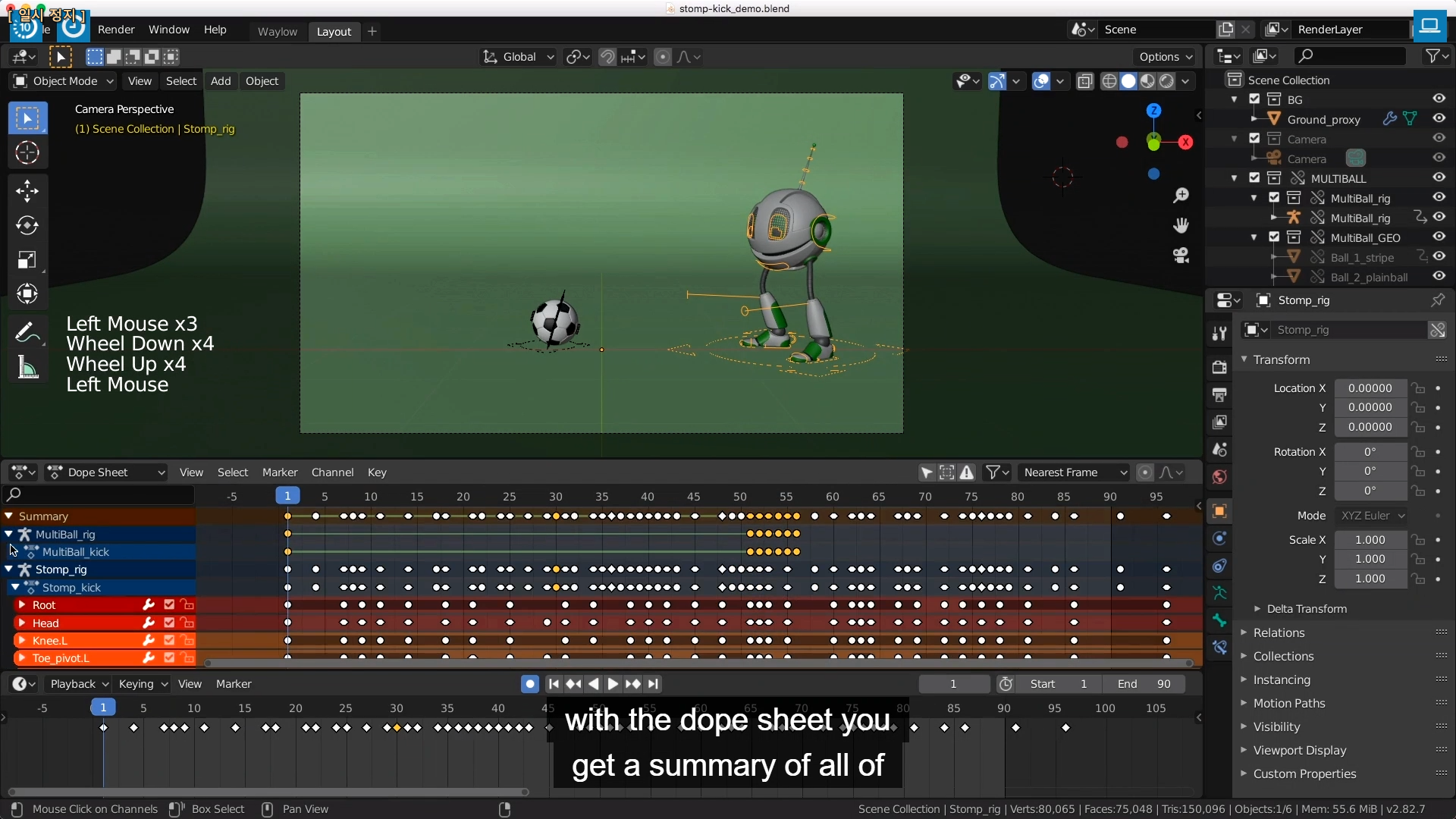Select the Measure ruler tool

(27, 368)
